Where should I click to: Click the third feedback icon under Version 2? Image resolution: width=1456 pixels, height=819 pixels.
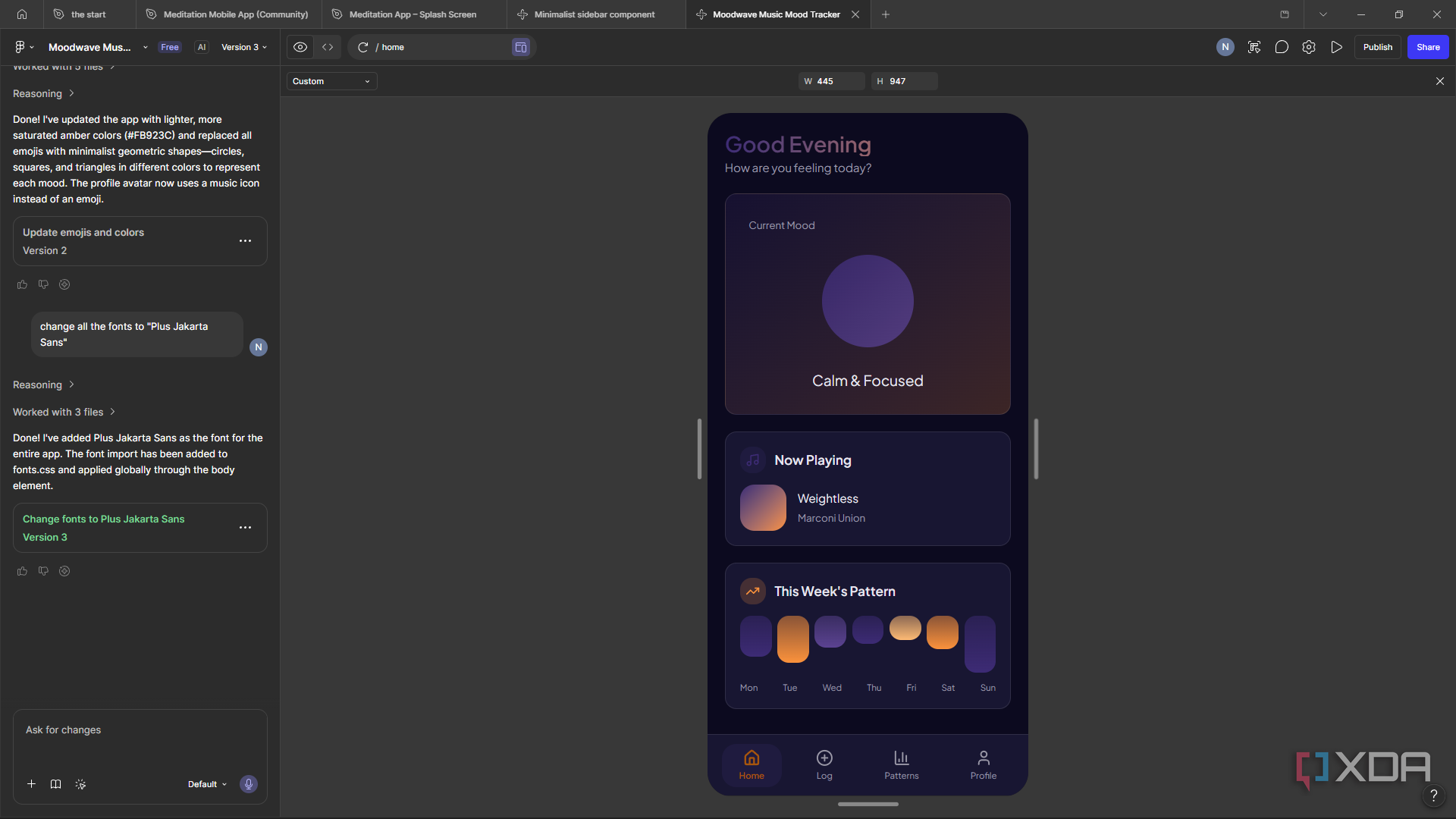(x=64, y=284)
